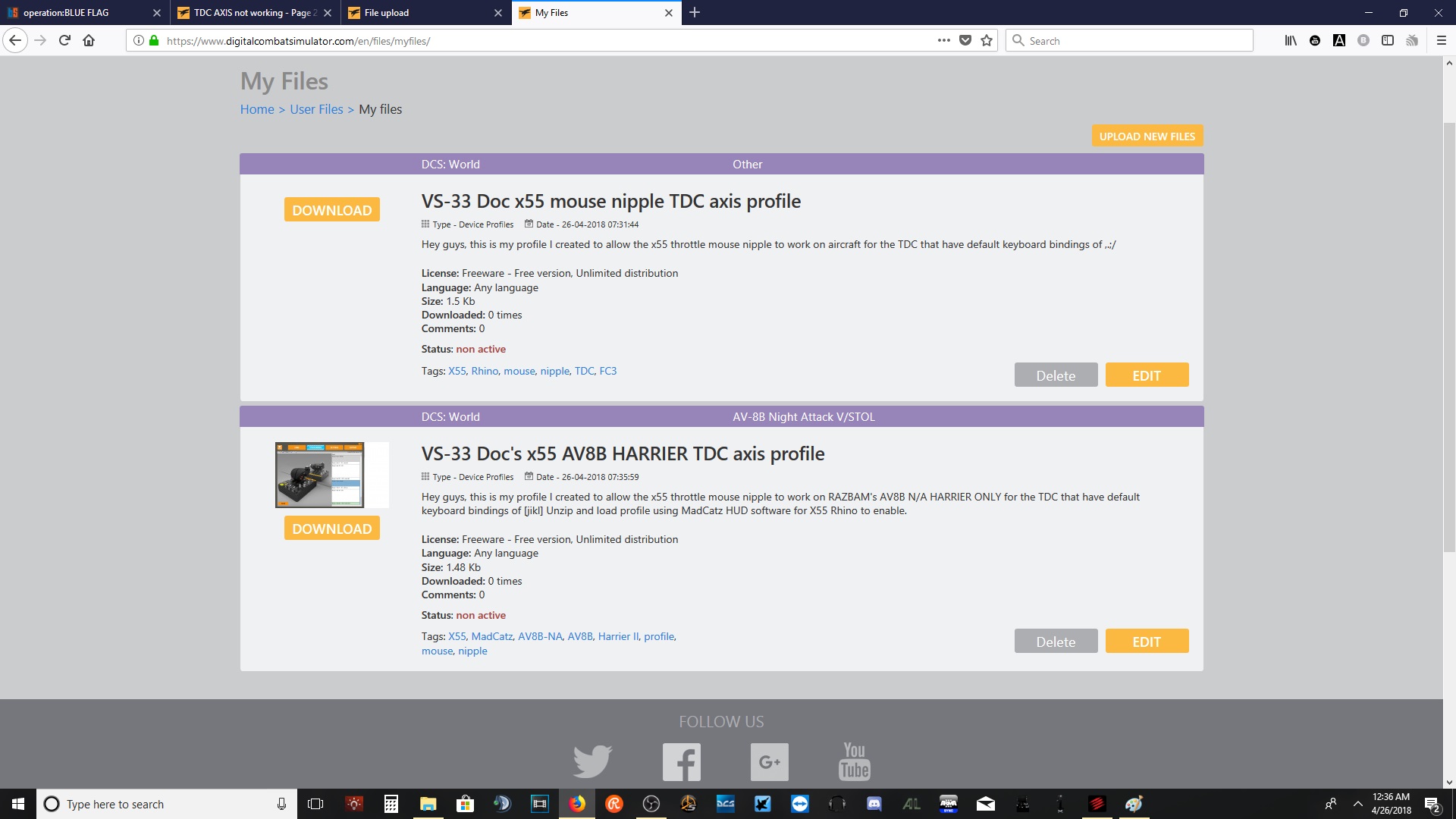Screen dimensions: 1456x819
Task: Click the AV8B-NA tag link
Action: click(x=540, y=636)
